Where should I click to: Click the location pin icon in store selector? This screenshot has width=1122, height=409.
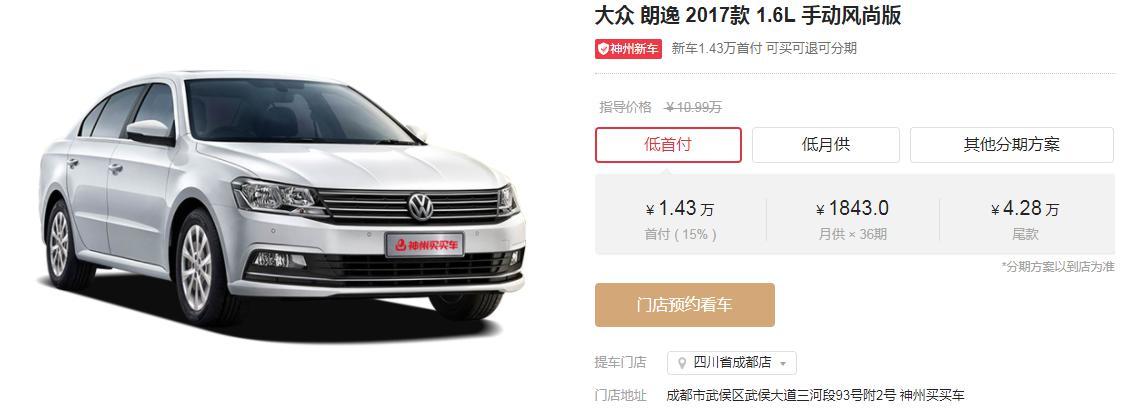pos(682,363)
